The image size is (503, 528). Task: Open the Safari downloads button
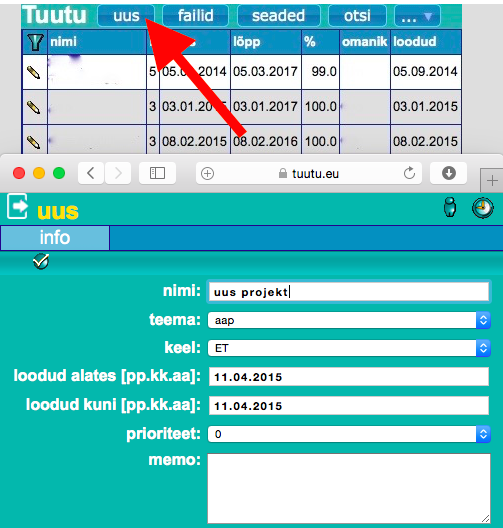pyautogui.click(x=448, y=173)
